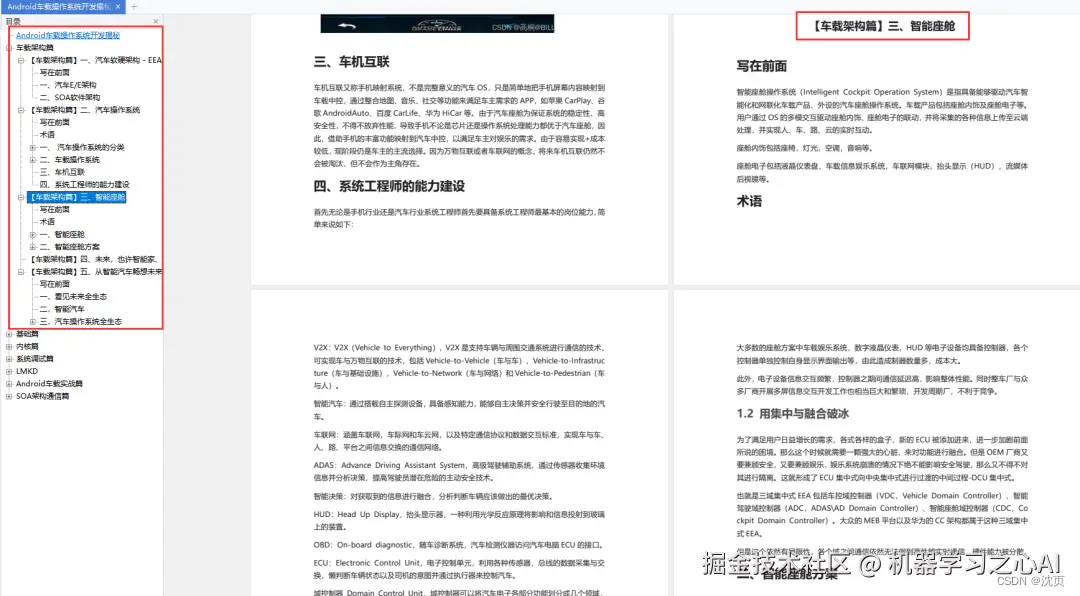Expand the 一、汽车操作系统的分类 node
The height and width of the screenshot is (596, 1080).
tap(33, 145)
